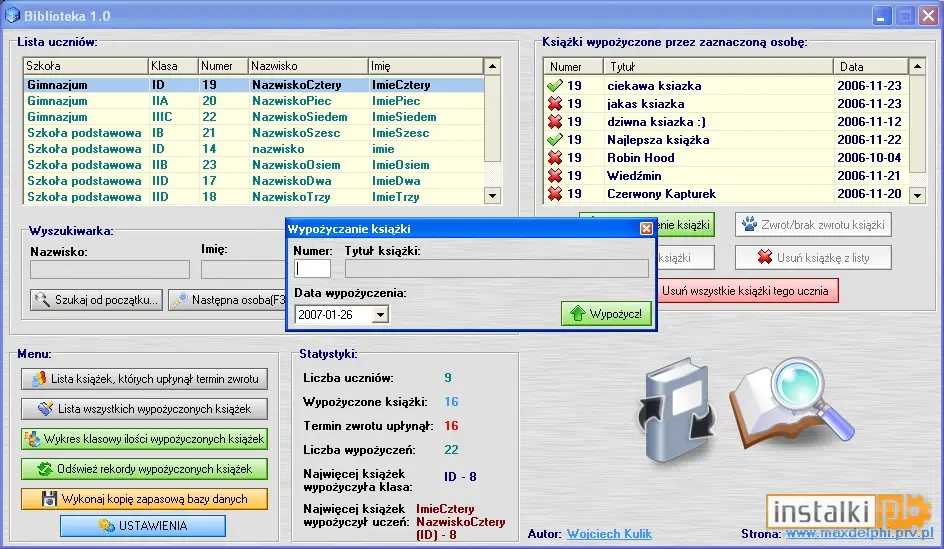
Task: Click magnifier Szukaj od początku button
Action: coord(96,300)
